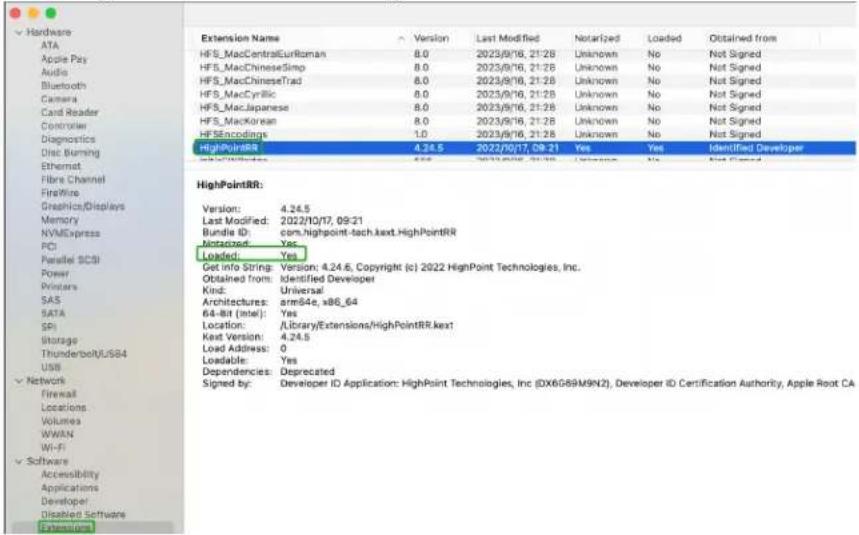The image size is (859, 535).
Task: Click the sort direction arrow in Extension Name header
Action: pos(402,38)
